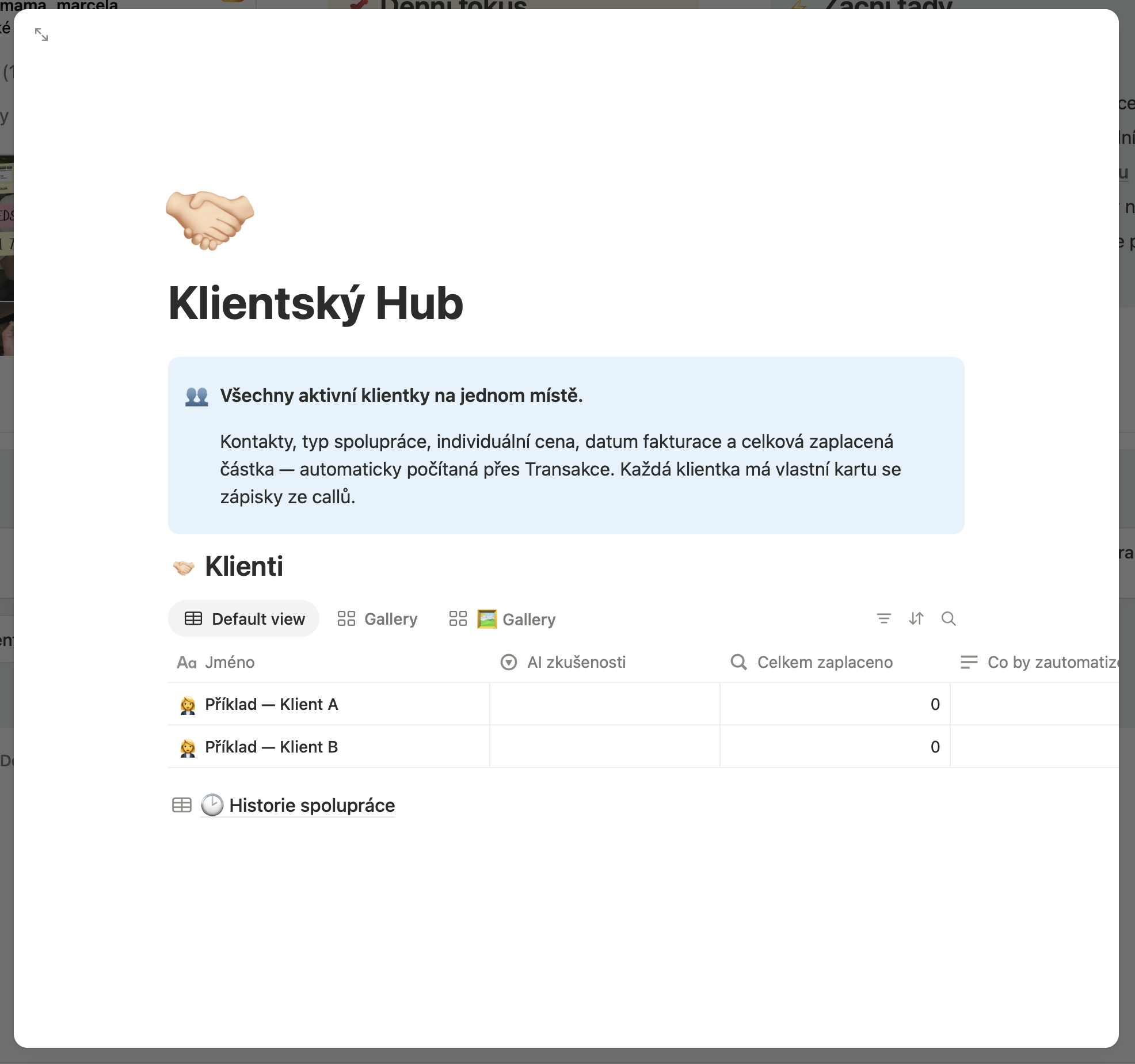The width and height of the screenshot is (1135, 1064).
Task: Switch to the Default view tab
Action: pyautogui.click(x=243, y=618)
